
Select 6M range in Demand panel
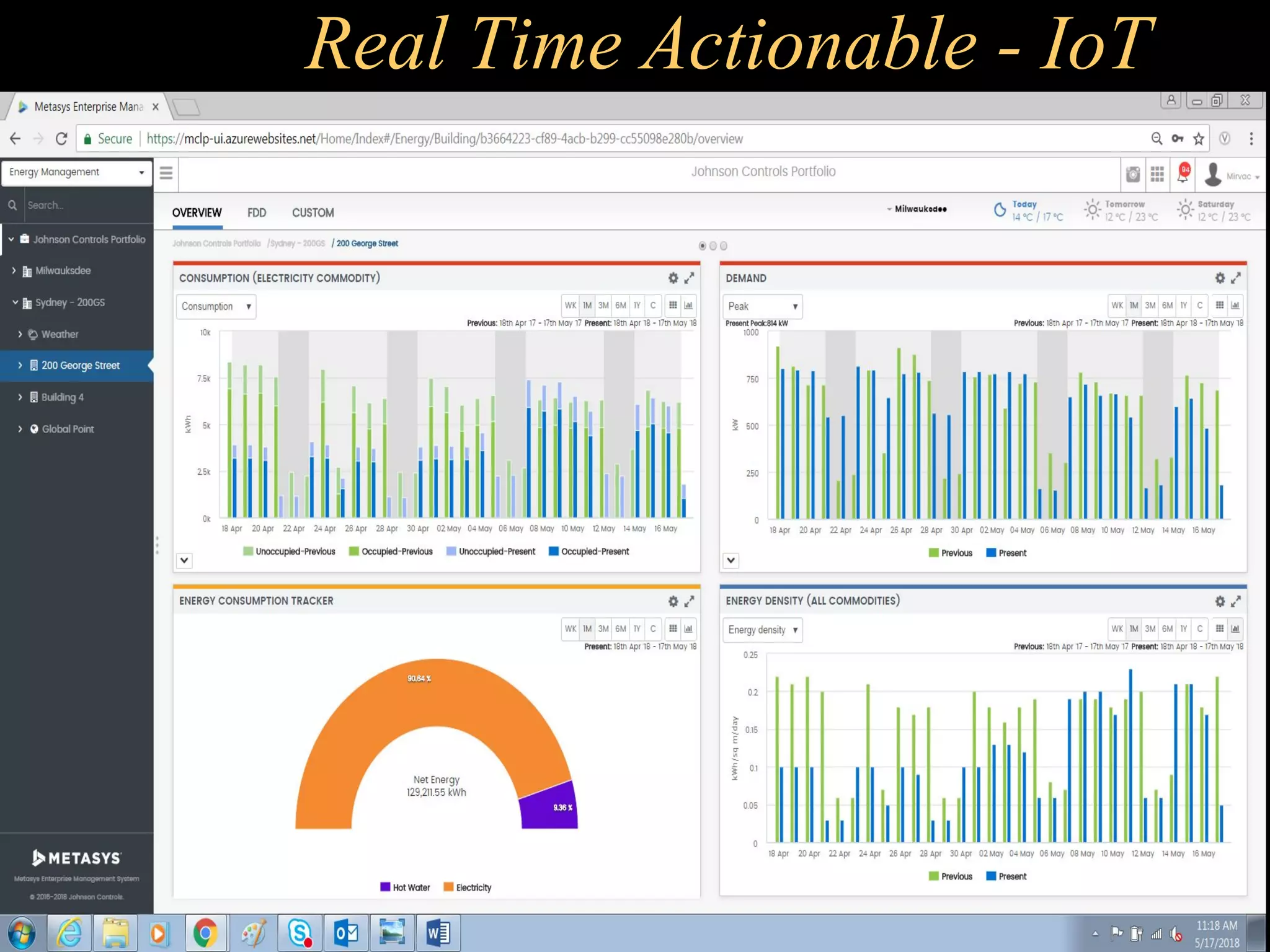(x=1167, y=305)
